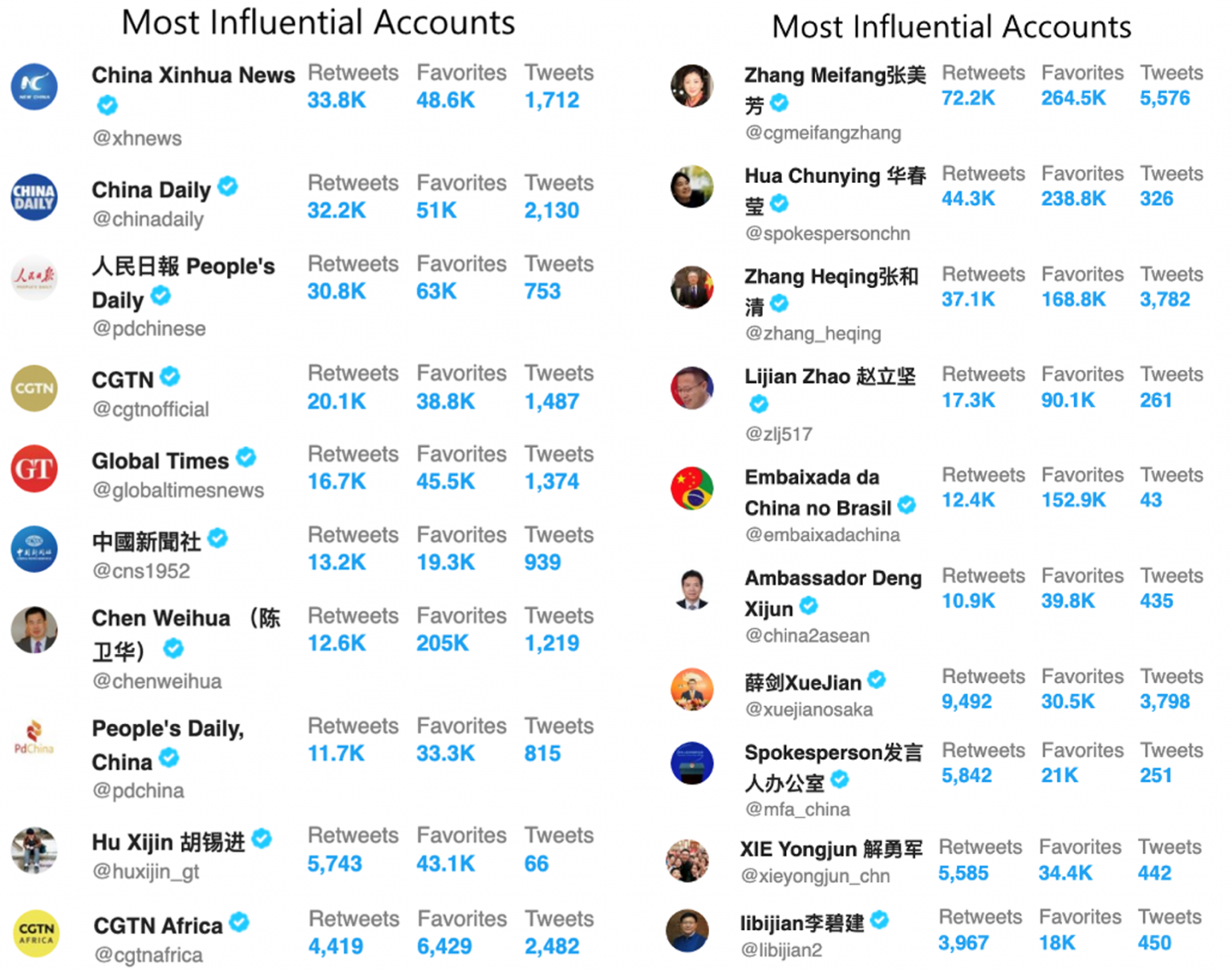Click Zhang Meifang's 72.2K retweets count

(968, 99)
